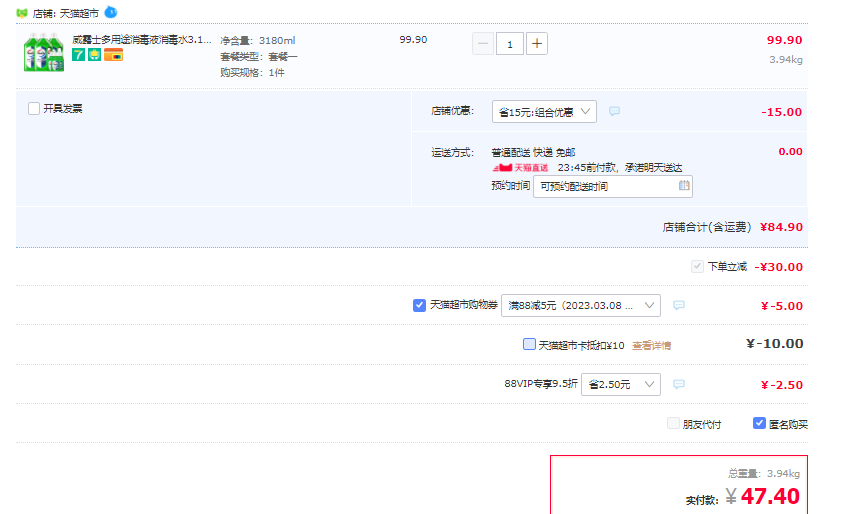Screen dimensions: 845x514
Task: Click the green store icon before 店铺
Action: pos(22,13)
